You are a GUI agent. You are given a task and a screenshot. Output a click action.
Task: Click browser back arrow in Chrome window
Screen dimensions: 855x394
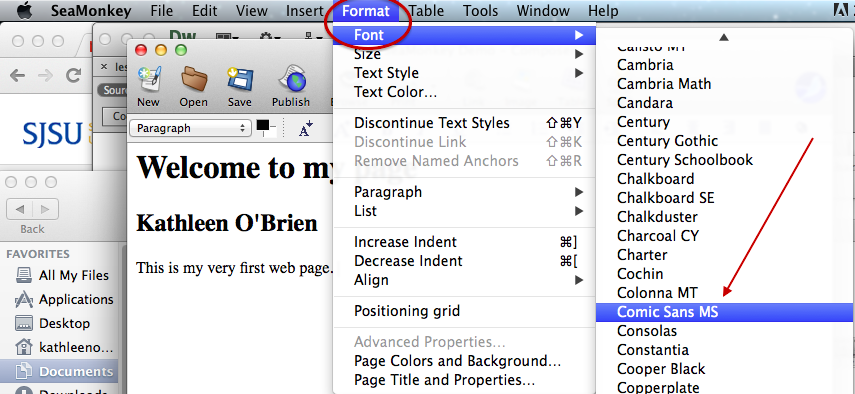pos(17,76)
